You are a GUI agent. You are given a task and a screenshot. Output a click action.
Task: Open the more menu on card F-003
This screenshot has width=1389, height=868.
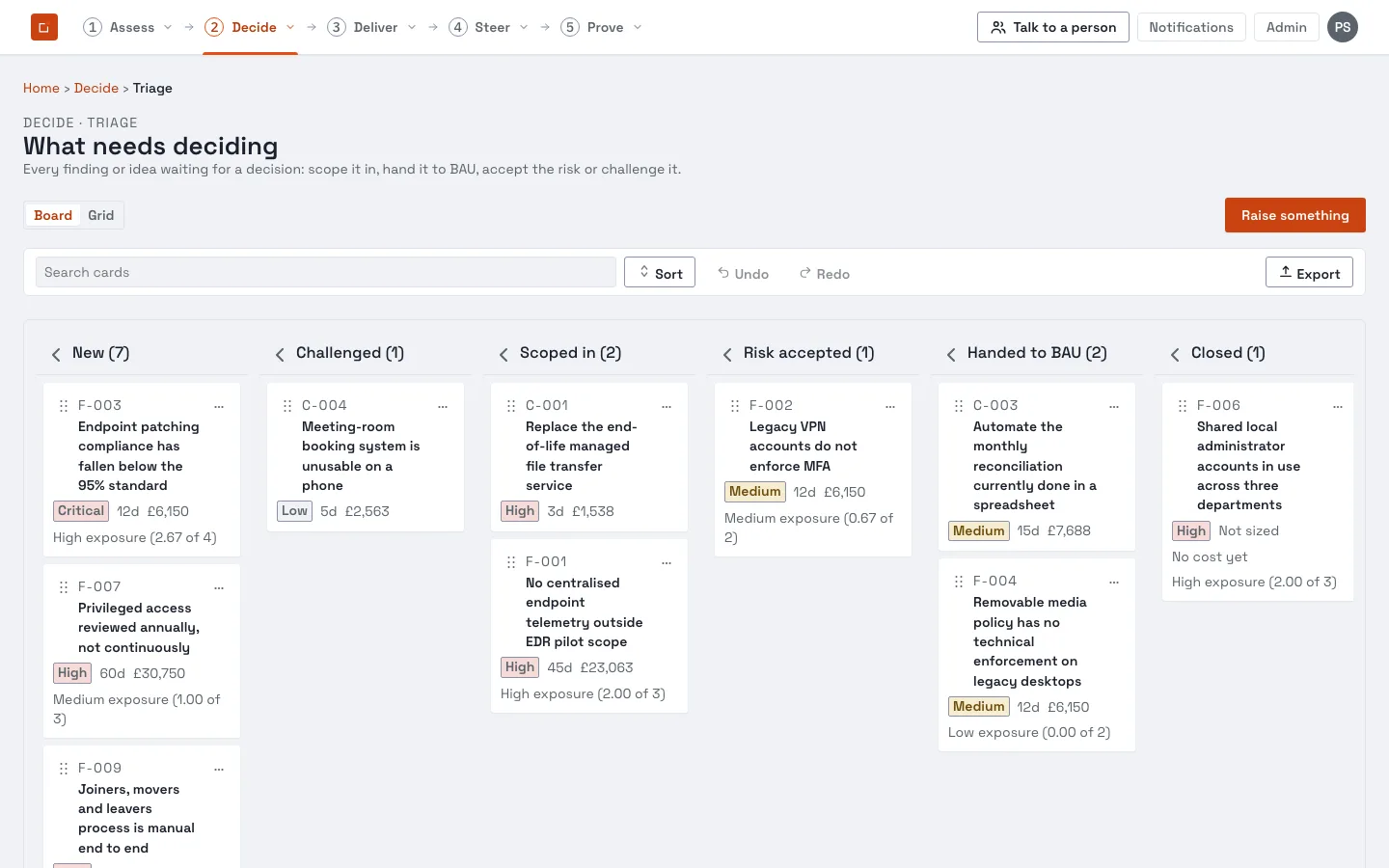(219, 406)
